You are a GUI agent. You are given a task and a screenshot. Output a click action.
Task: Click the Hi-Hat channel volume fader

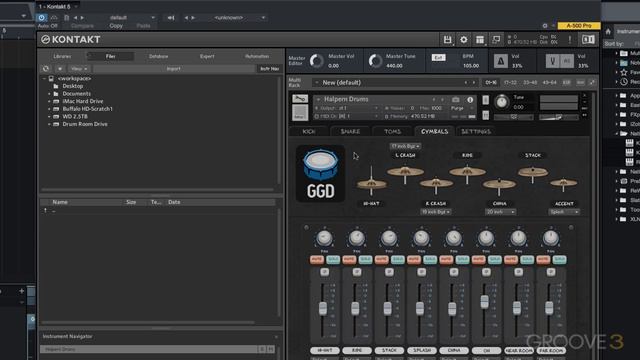click(x=323, y=308)
